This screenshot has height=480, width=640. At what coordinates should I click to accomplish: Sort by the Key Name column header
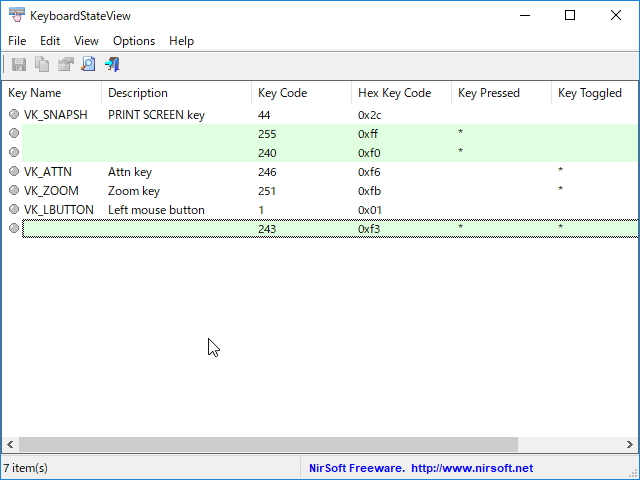(52, 93)
